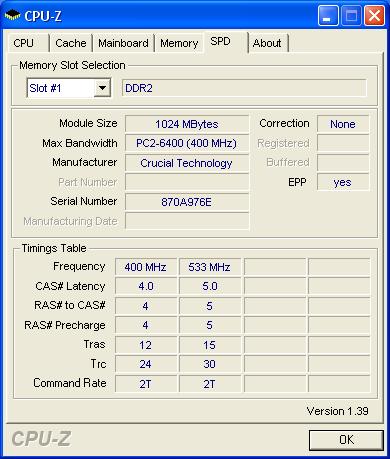Click the Serial Number label
The height and width of the screenshot is (459, 390).
(x=84, y=201)
